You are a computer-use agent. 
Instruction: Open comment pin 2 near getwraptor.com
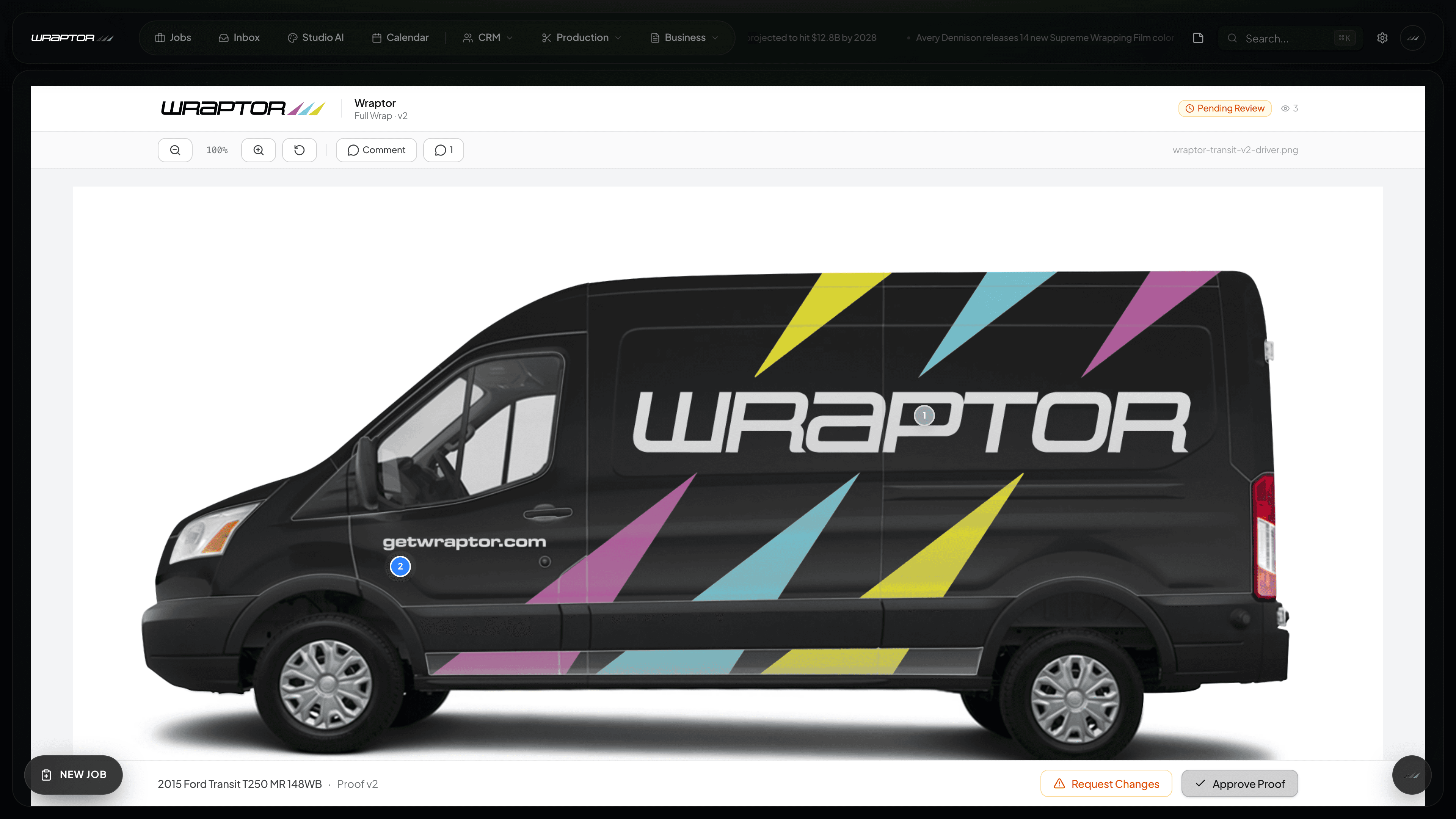[400, 566]
